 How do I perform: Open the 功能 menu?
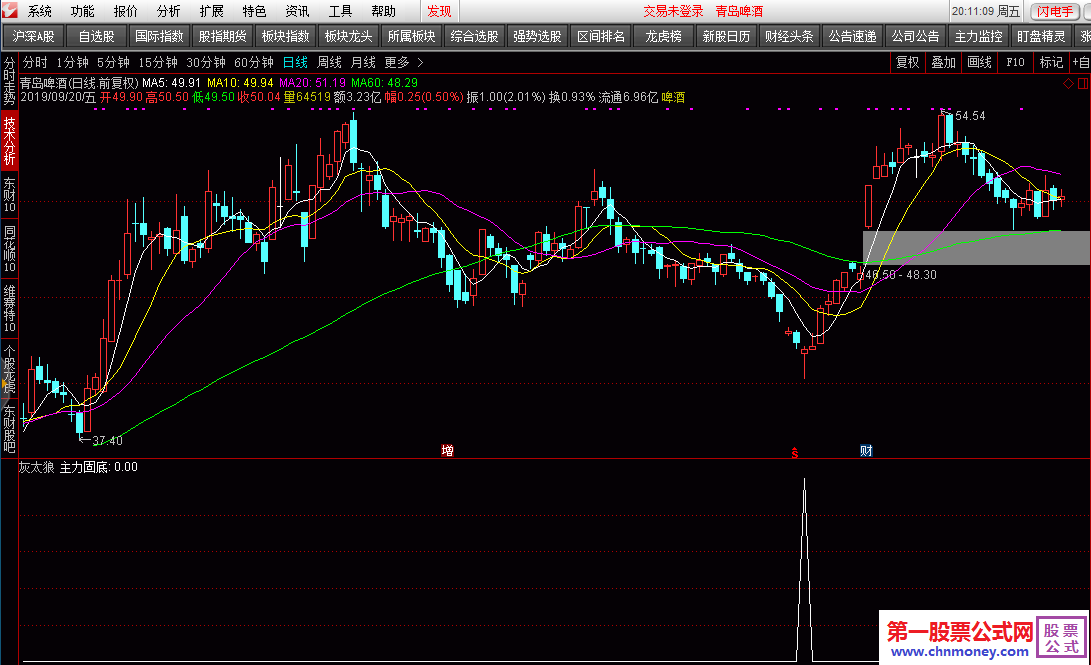(83, 11)
